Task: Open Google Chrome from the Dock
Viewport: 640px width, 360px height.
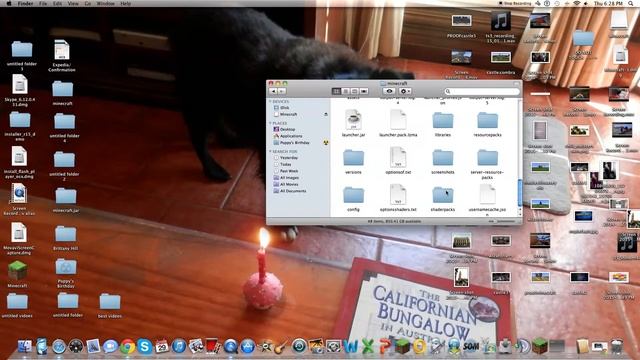Action: (127, 347)
